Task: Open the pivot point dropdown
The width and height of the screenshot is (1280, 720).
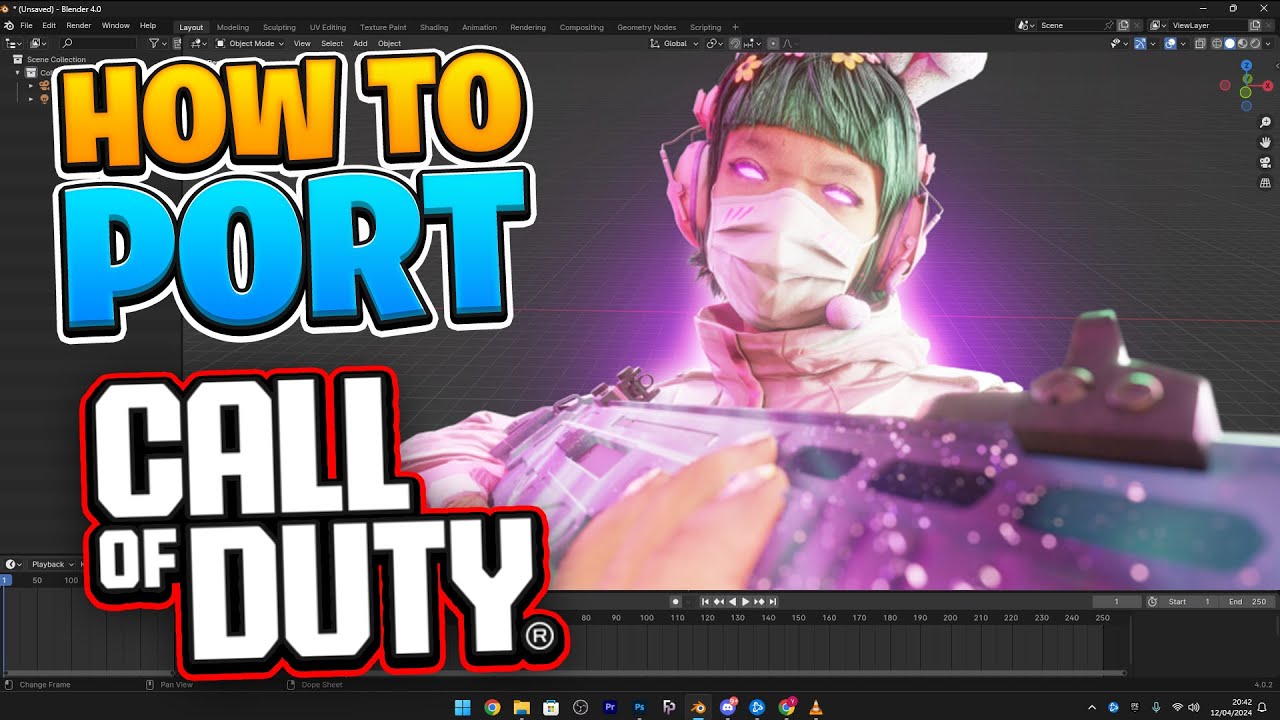Action: (715, 43)
